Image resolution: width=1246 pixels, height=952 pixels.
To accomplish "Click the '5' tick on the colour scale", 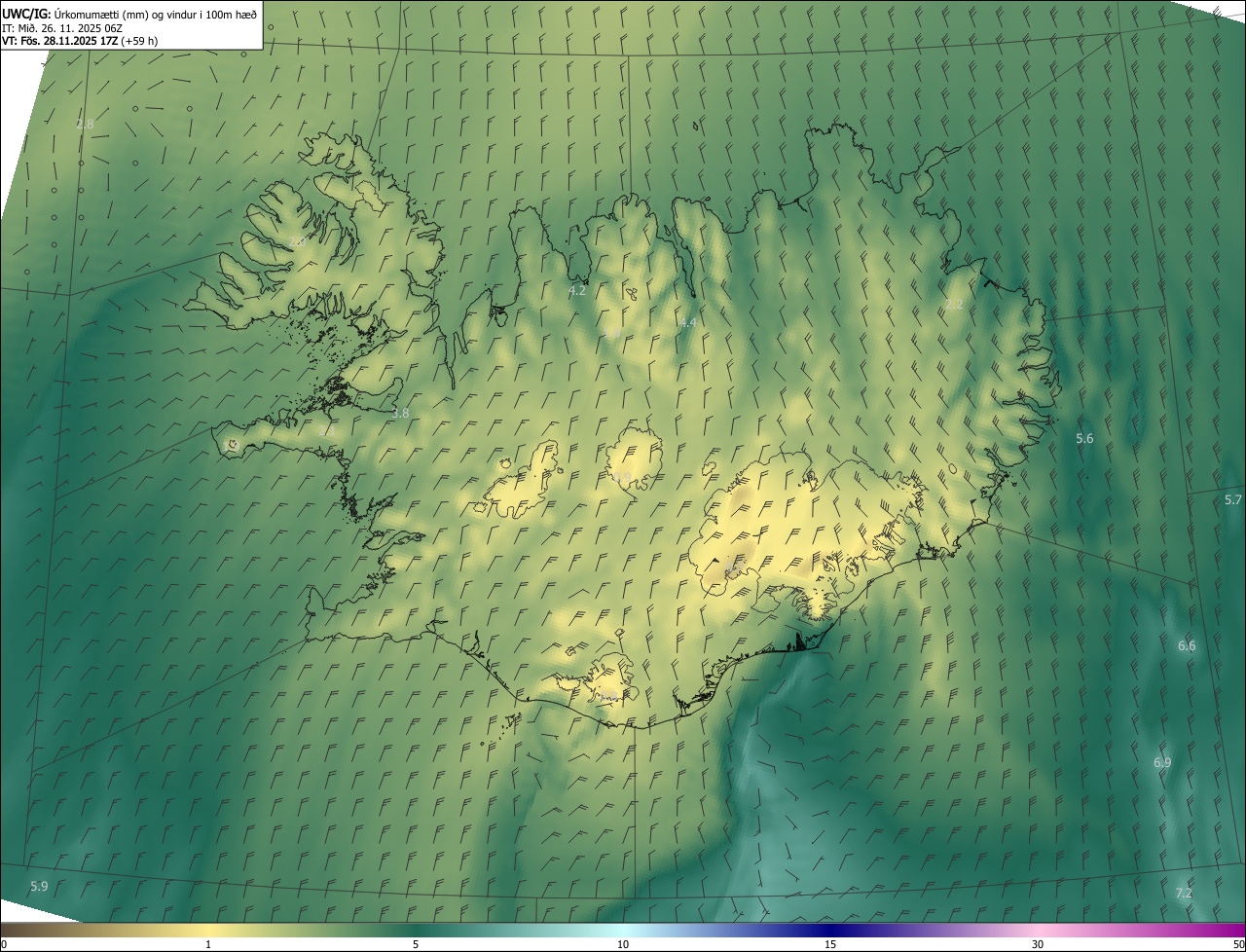I will pyautogui.click(x=416, y=944).
